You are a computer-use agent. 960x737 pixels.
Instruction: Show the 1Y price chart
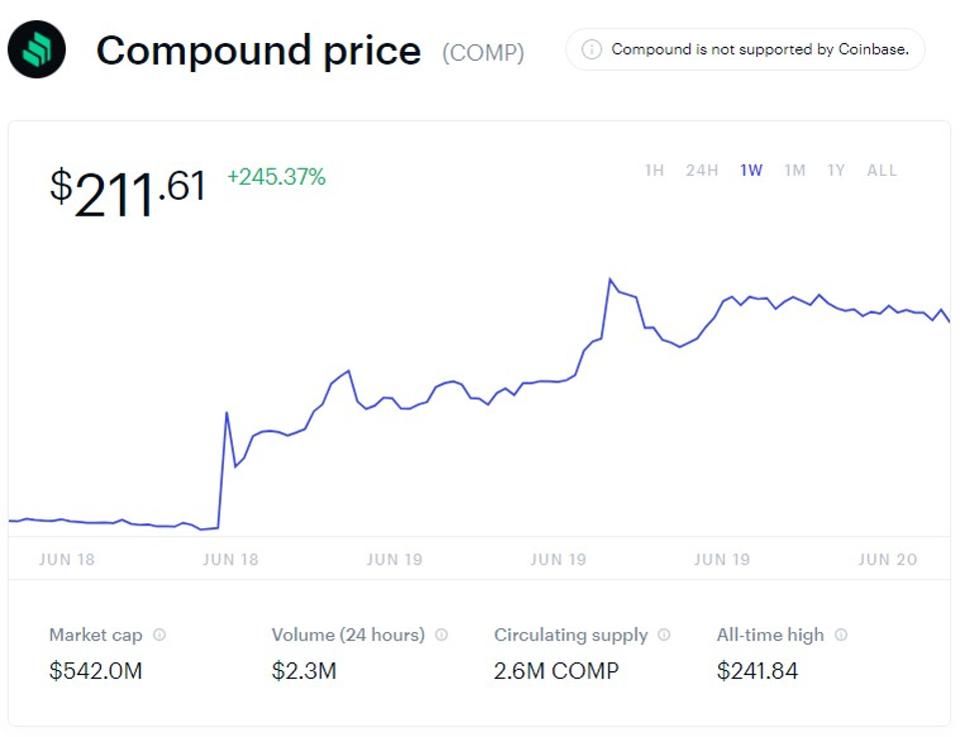(836, 171)
